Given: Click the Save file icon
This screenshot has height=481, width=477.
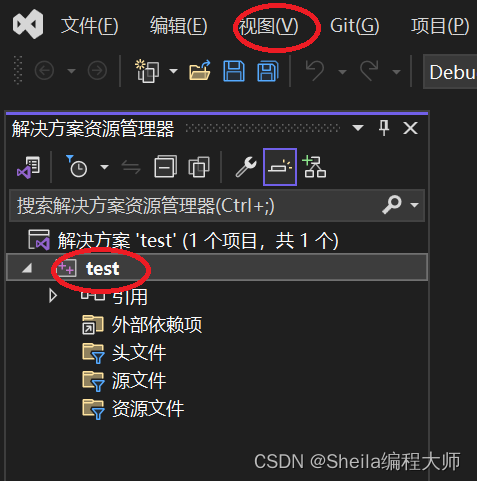Looking at the screenshot, I should pyautogui.click(x=234, y=71).
